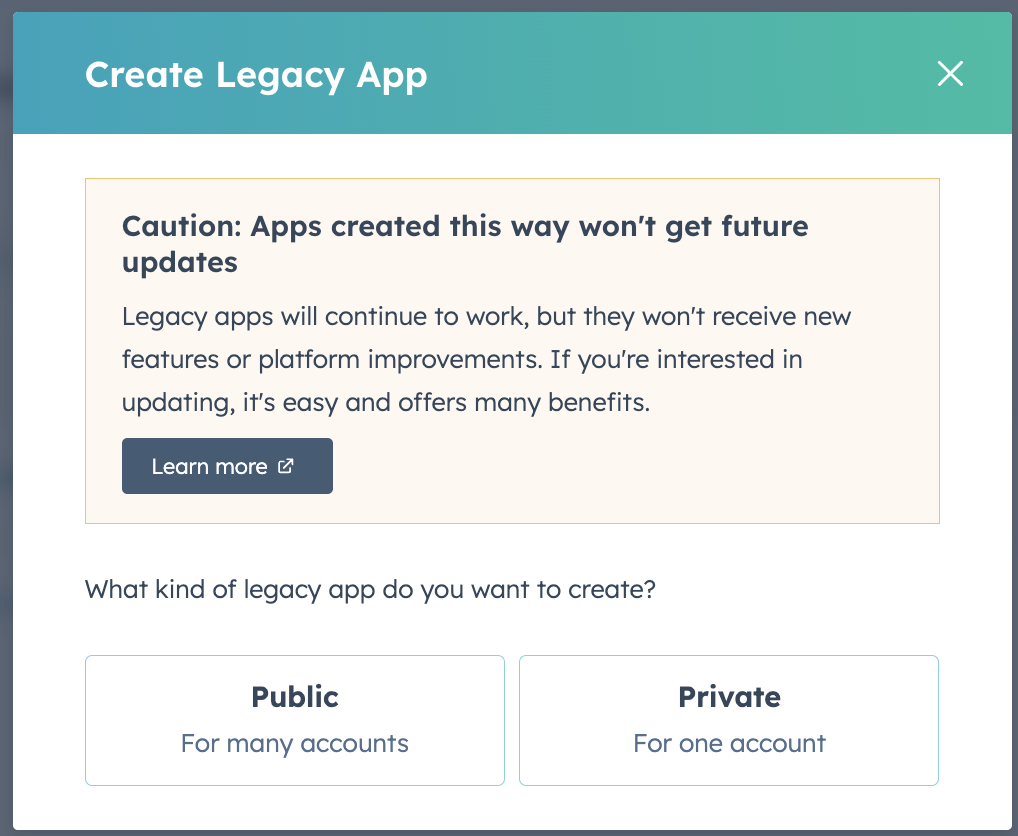The width and height of the screenshot is (1018, 836).
Task: Click the external link icon beside Learn more
Action: (286, 466)
